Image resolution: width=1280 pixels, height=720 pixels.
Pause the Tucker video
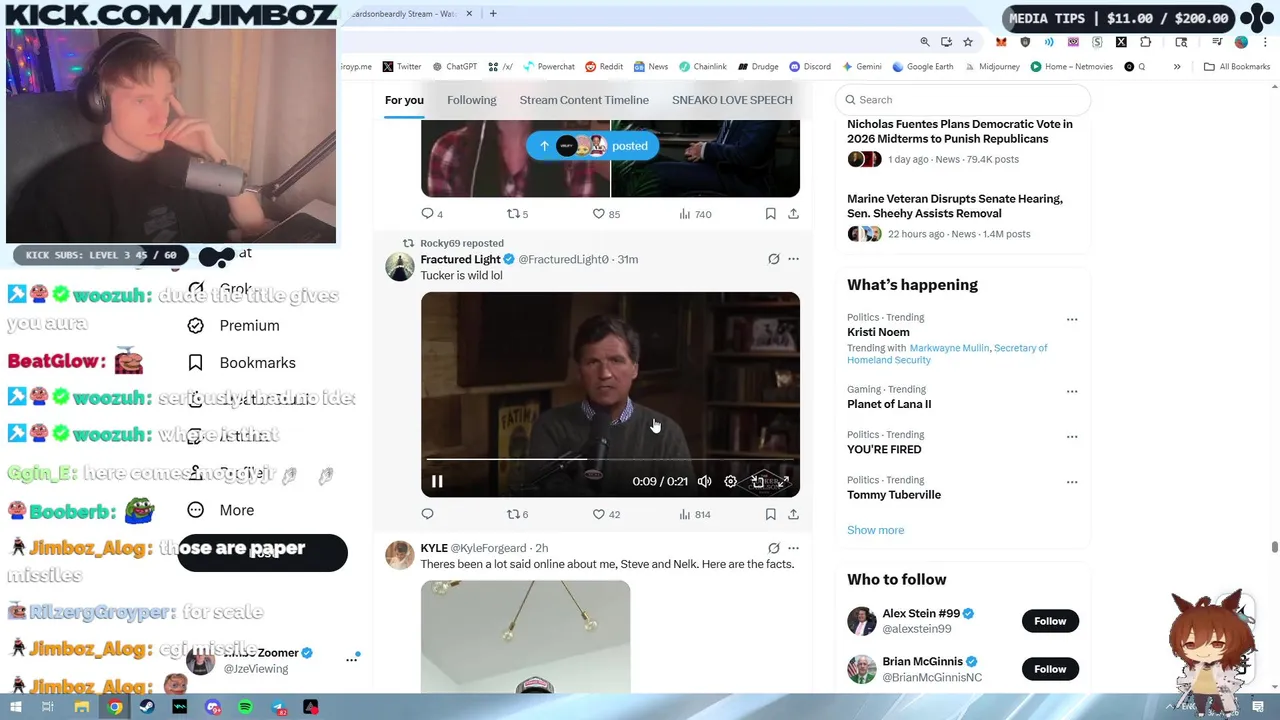coord(437,481)
